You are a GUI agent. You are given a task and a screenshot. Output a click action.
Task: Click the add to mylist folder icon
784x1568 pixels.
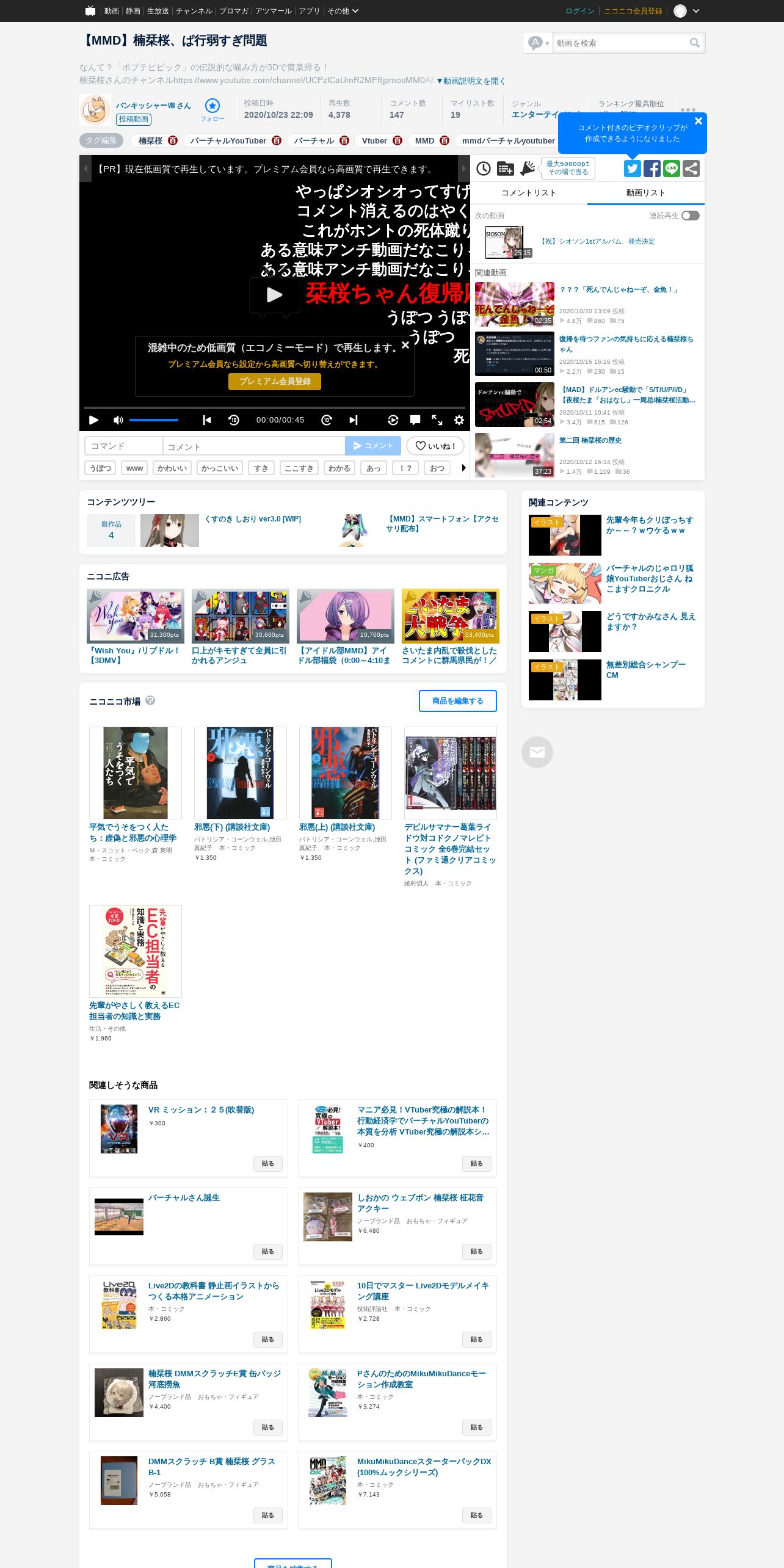pyautogui.click(x=505, y=169)
